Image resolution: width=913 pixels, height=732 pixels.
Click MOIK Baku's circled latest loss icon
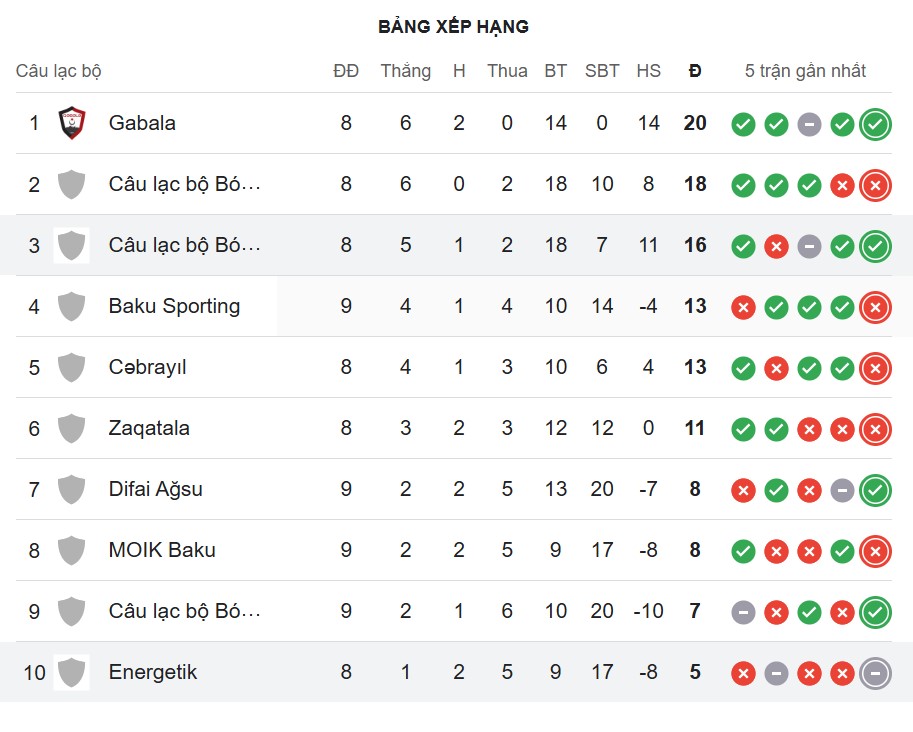pos(875,551)
